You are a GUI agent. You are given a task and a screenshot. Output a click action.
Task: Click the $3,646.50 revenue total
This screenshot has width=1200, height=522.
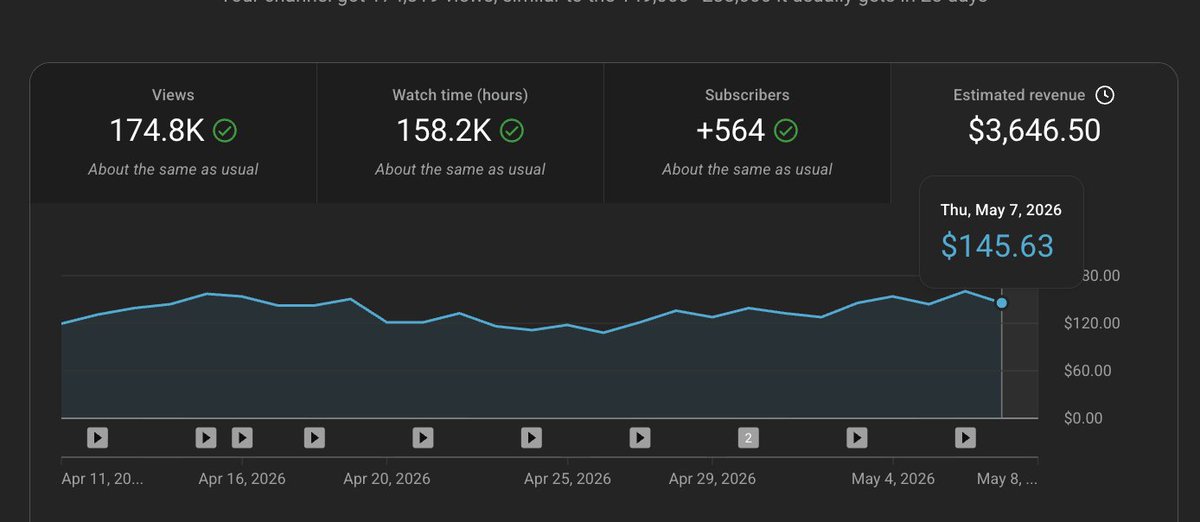tap(1034, 130)
